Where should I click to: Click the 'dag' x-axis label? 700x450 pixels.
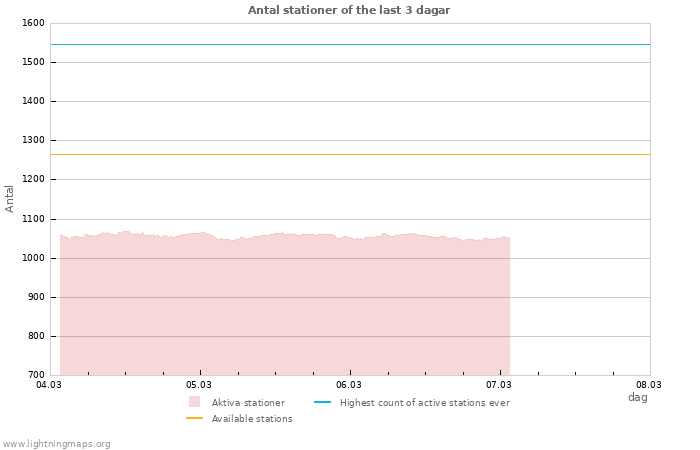(637, 397)
